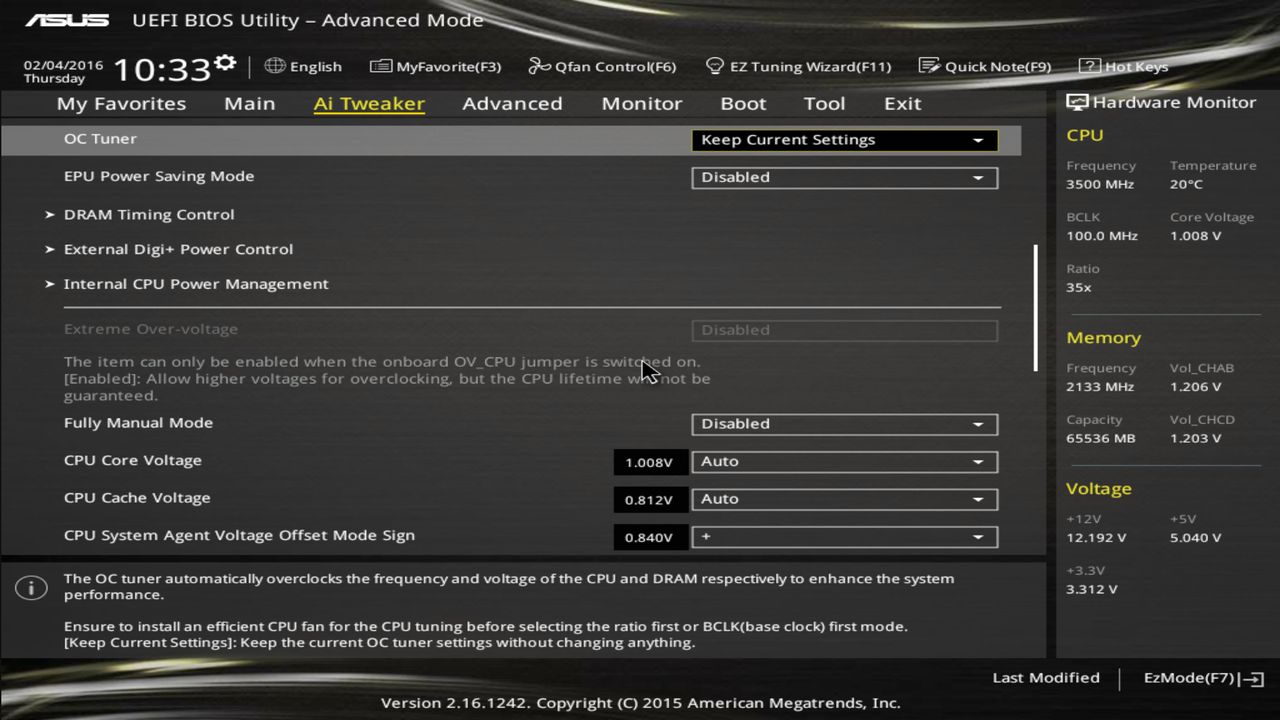Go to the Monitor tab
Image resolution: width=1280 pixels, height=720 pixels.
point(641,104)
